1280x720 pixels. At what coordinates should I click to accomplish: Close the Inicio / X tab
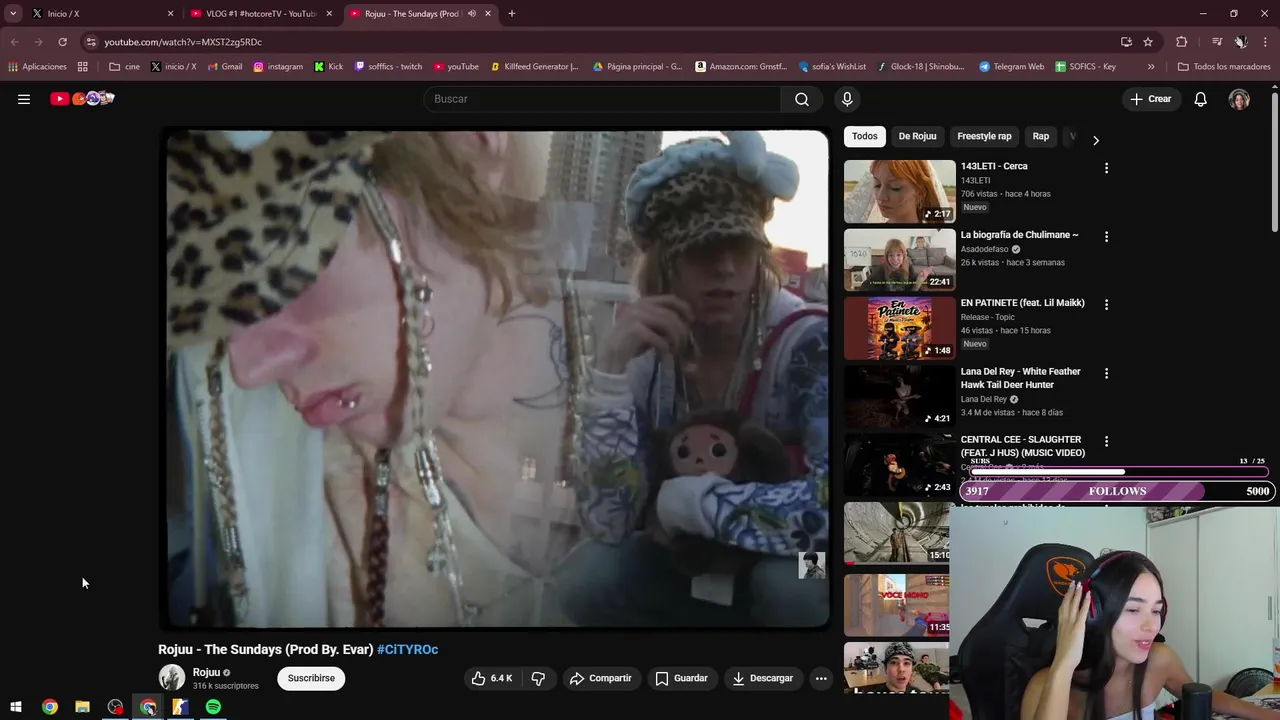pos(170,14)
